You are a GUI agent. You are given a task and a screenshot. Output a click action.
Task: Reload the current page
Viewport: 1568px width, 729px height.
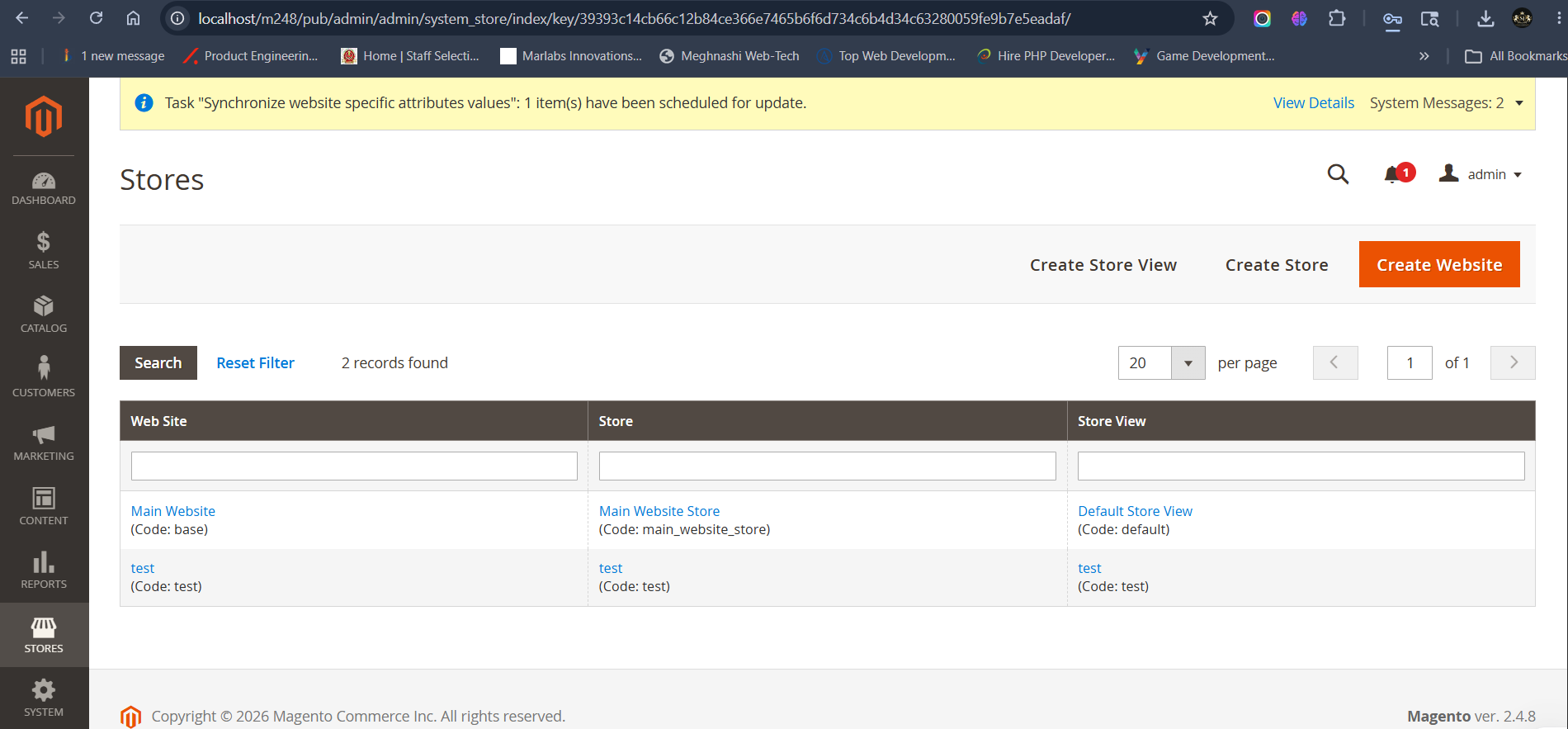(x=97, y=18)
